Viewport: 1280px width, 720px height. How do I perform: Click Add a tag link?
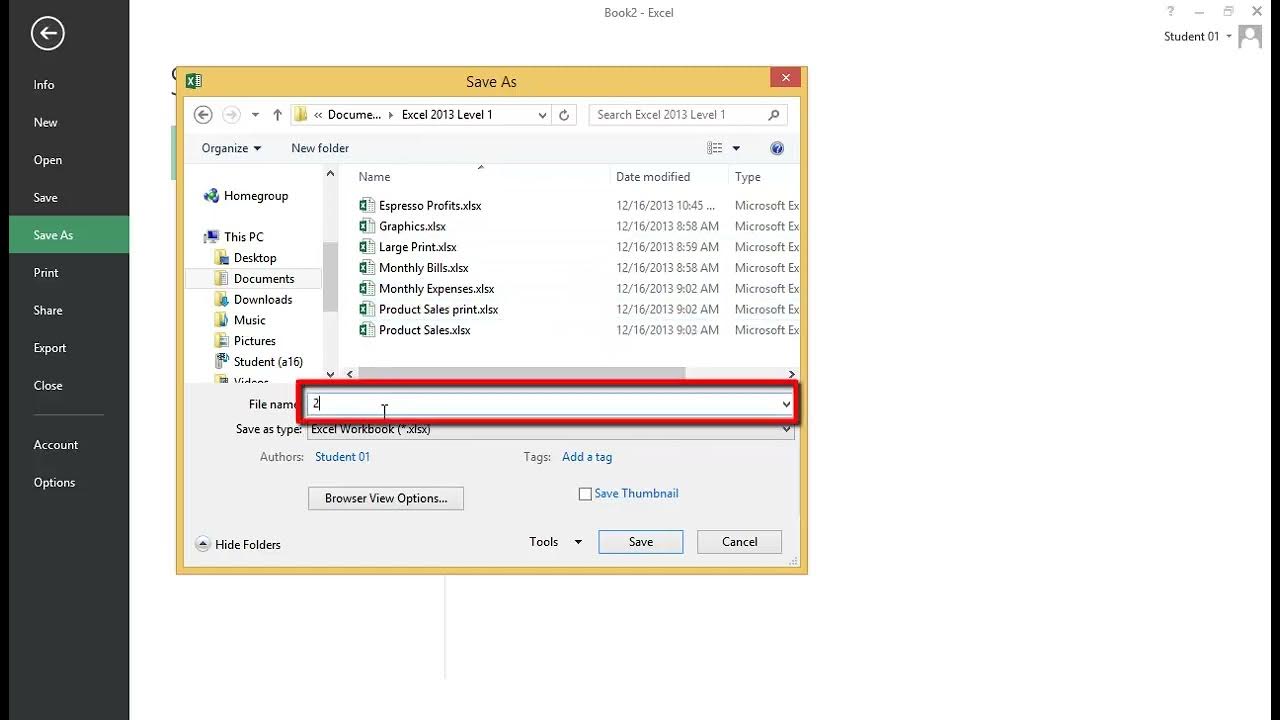pyautogui.click(x=587, y=457)
